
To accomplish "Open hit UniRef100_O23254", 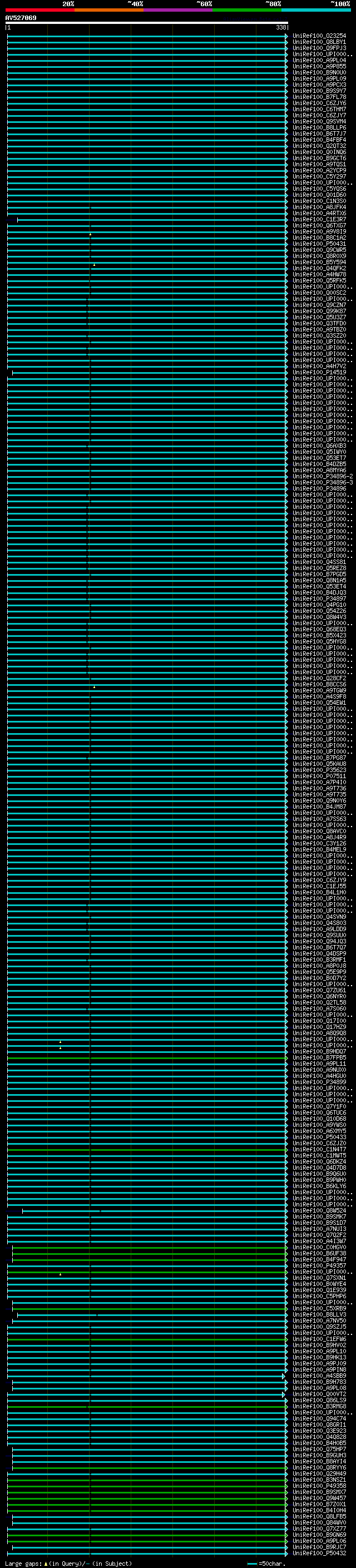I will coord(319,36).
